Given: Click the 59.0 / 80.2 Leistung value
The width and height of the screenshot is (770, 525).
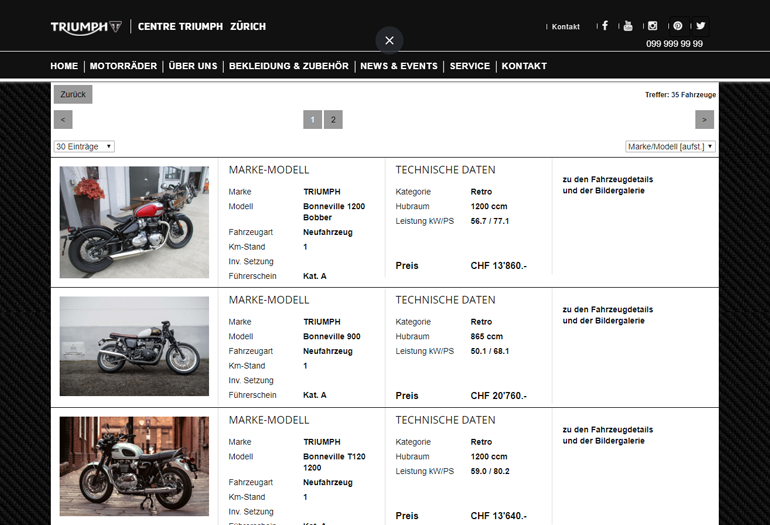Looking at the screenshot, I should [490, 471].
